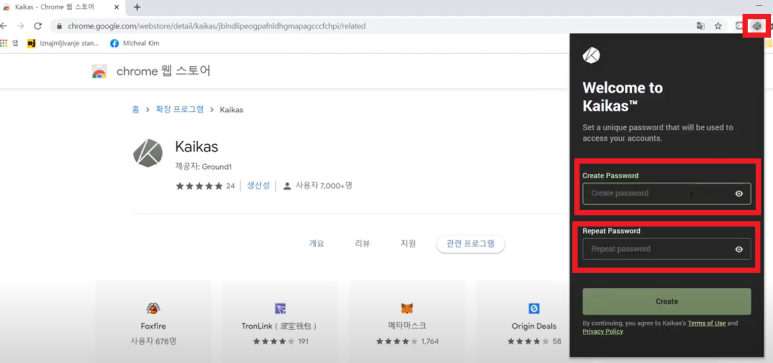Open the Google Translate icon in address bar

click(700, 26)
